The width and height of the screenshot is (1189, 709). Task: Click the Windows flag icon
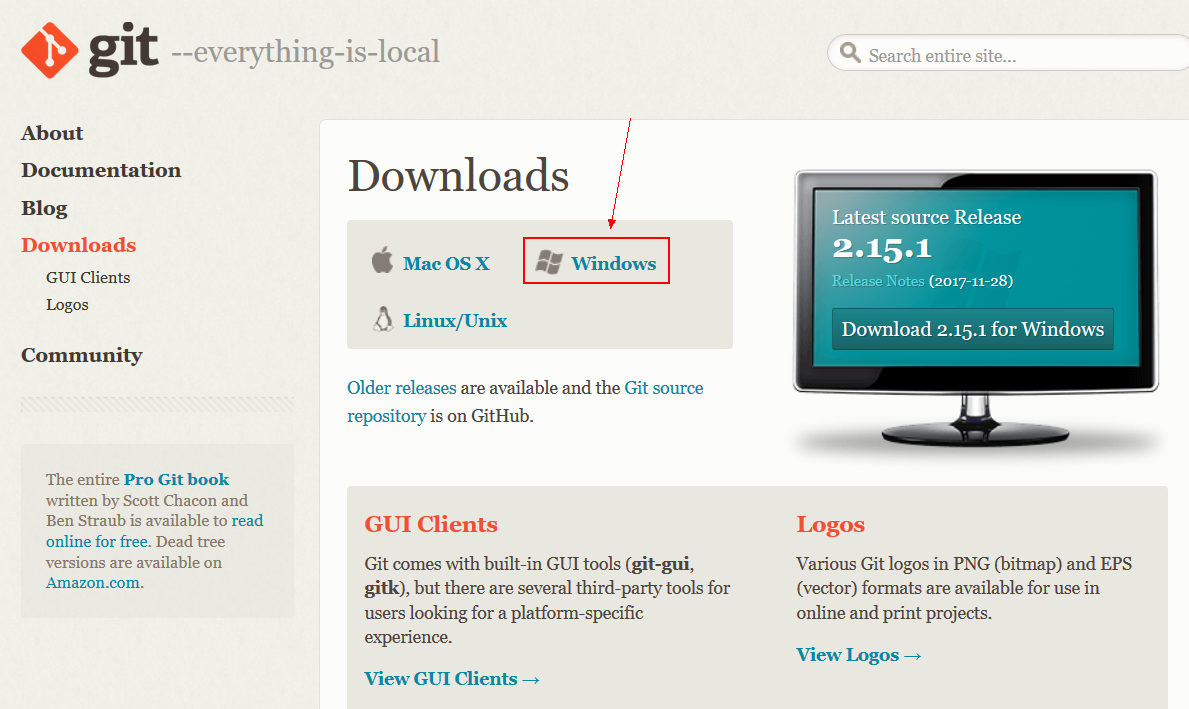tap(549, 262)
